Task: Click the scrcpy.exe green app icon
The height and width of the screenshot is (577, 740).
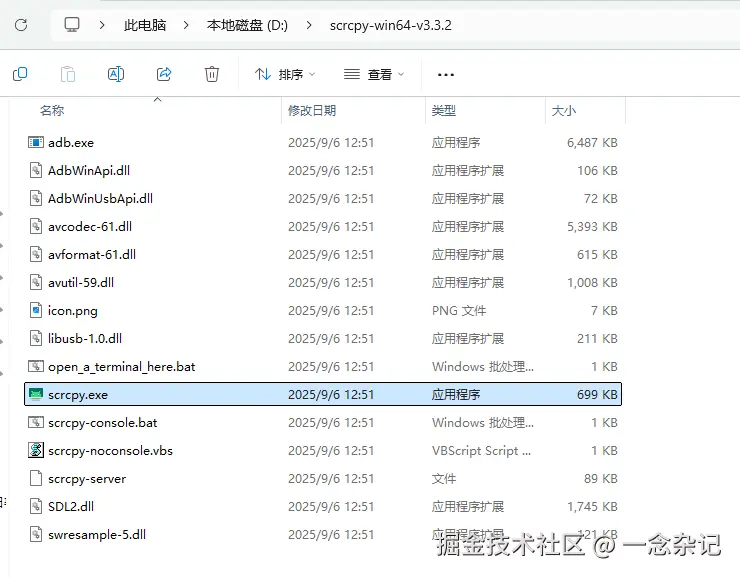Action: pyautogui.click(x=36, y=394)
